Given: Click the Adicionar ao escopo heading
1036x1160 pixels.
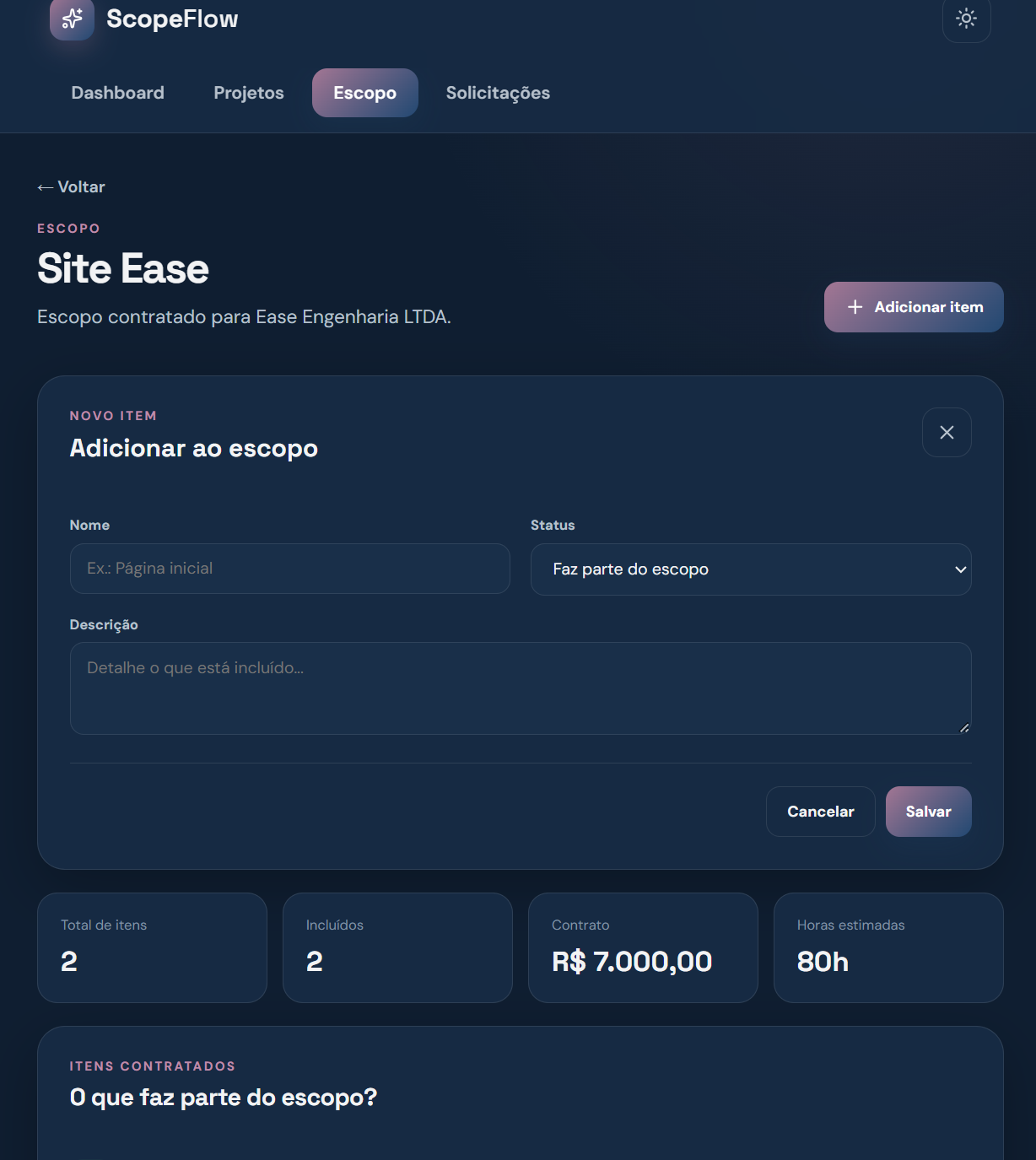Looking at the screenshot, I should point(194,448).
